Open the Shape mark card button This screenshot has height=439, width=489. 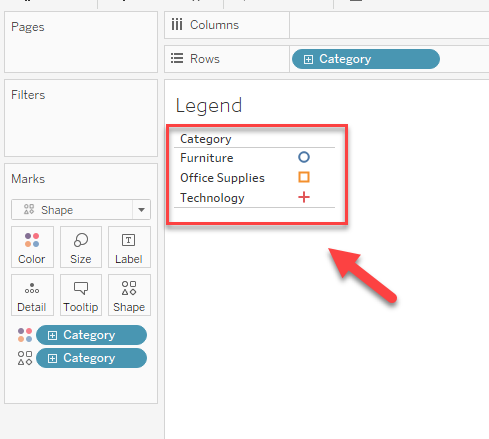129,295
